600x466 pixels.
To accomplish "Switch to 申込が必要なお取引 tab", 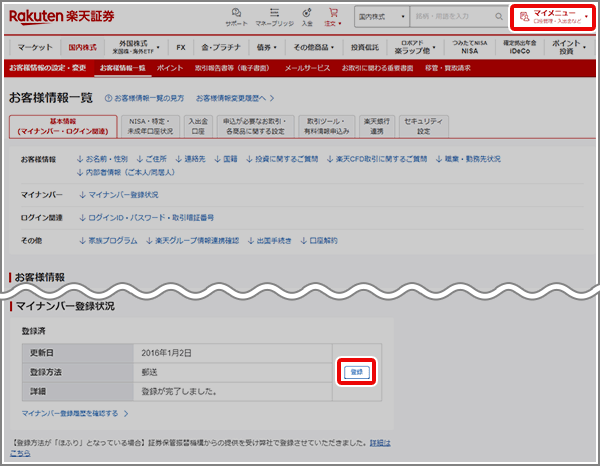I will tap(256, 126).
